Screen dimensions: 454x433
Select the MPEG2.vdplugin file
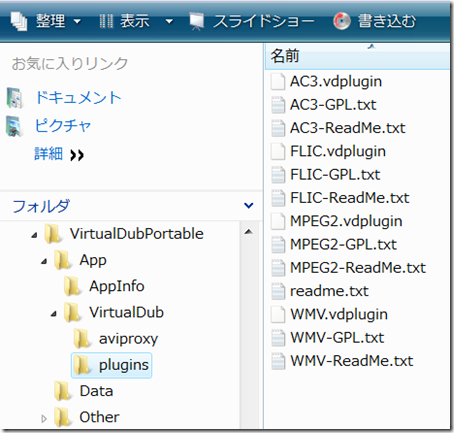tap(346, 221)
